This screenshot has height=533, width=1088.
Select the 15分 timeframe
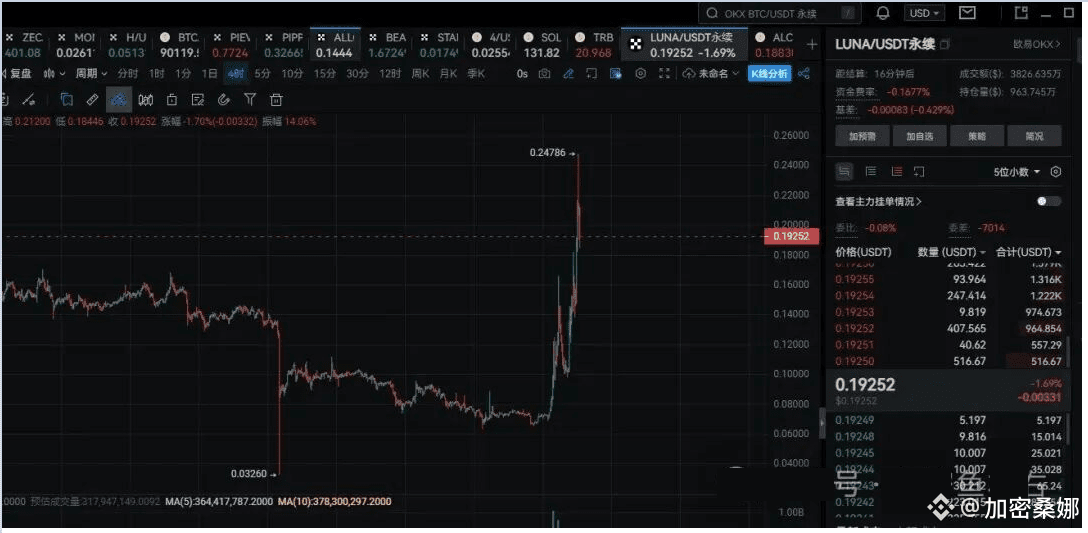tap(324, 73)
